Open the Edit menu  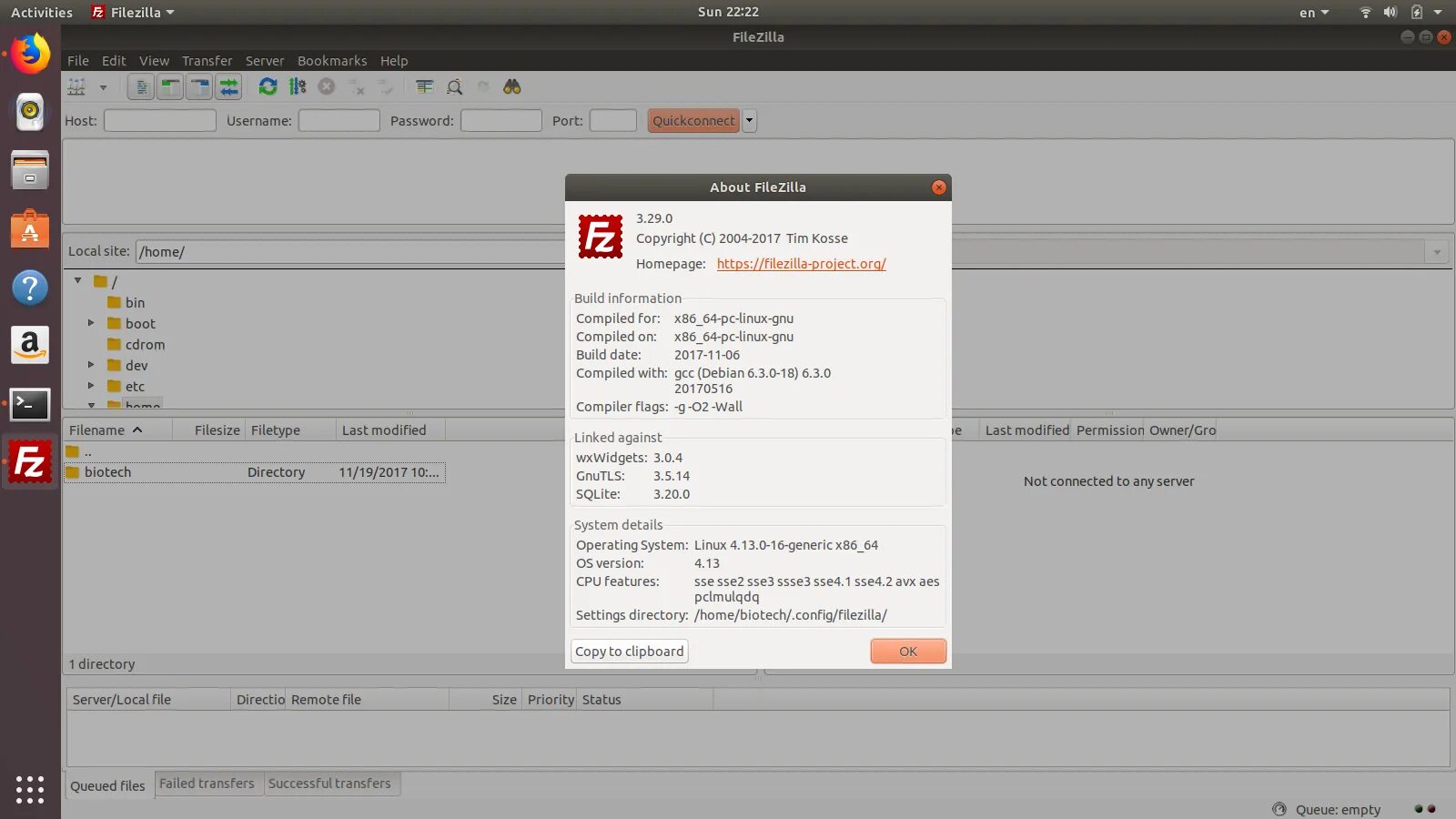pos(114,61)
